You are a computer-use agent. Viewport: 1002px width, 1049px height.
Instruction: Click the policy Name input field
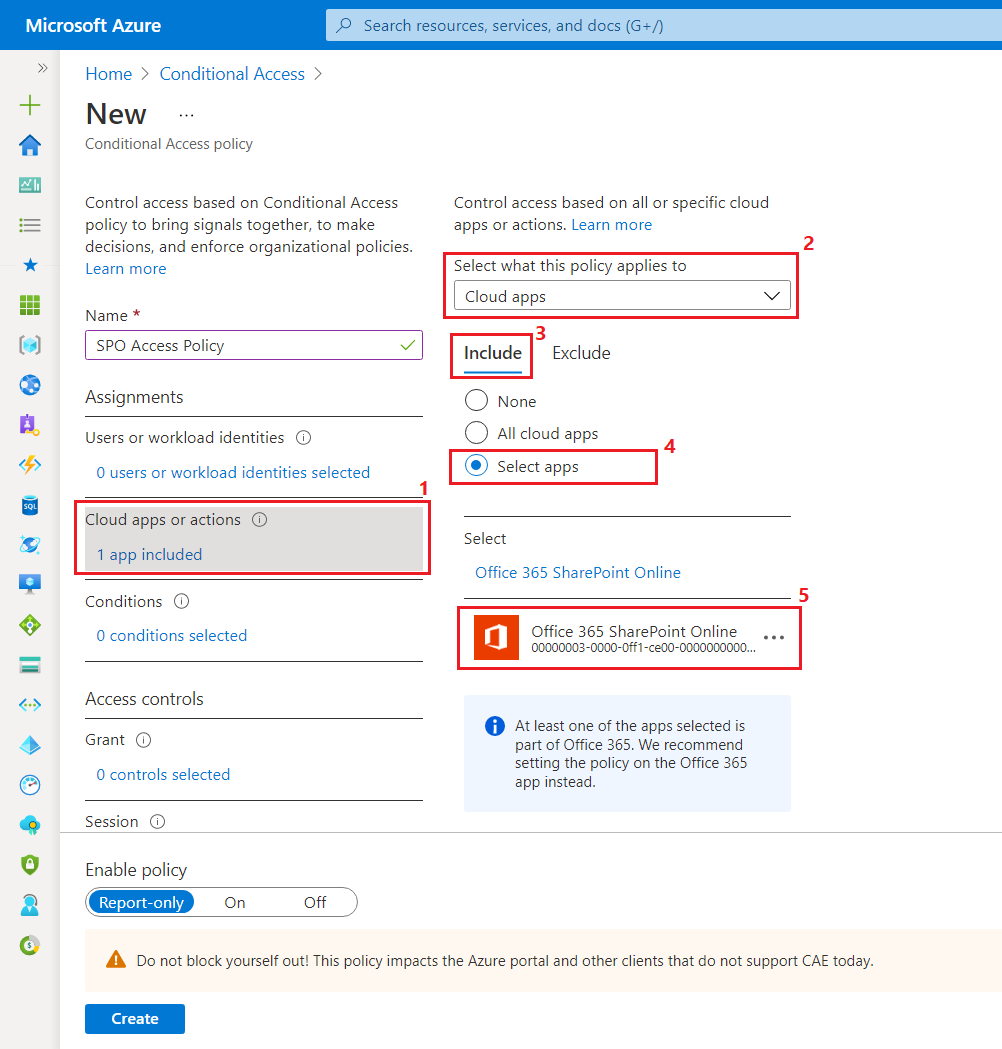pyautogui.click(x=254, y=345)
